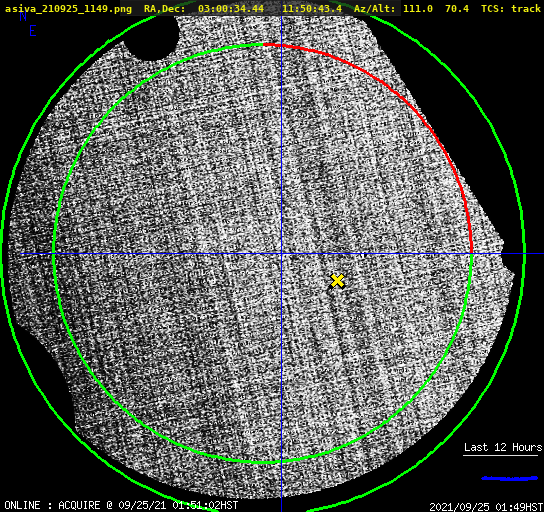Click the RA value 03:00:34.44
This screenshot has height=512, width=544.
coord(231,9)
